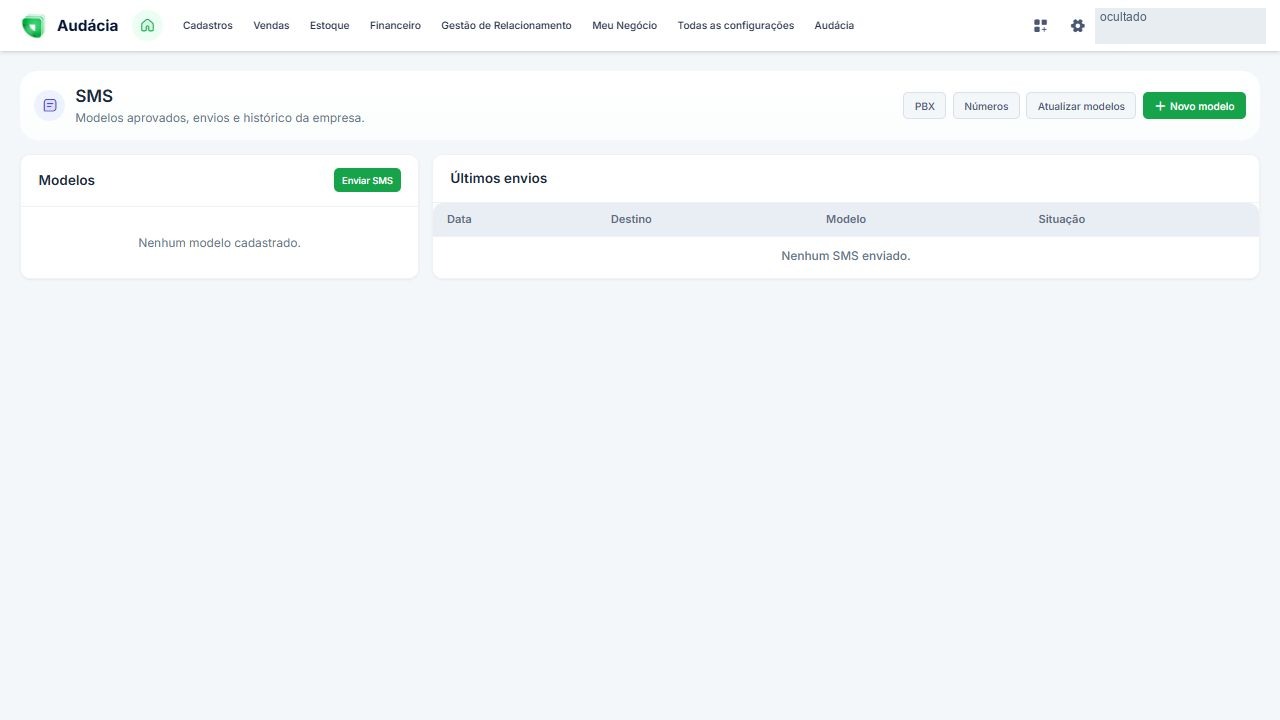Open the Financeiro menu
The width and height of the screenshot is (1280, 720).
(x=395, y=26)
